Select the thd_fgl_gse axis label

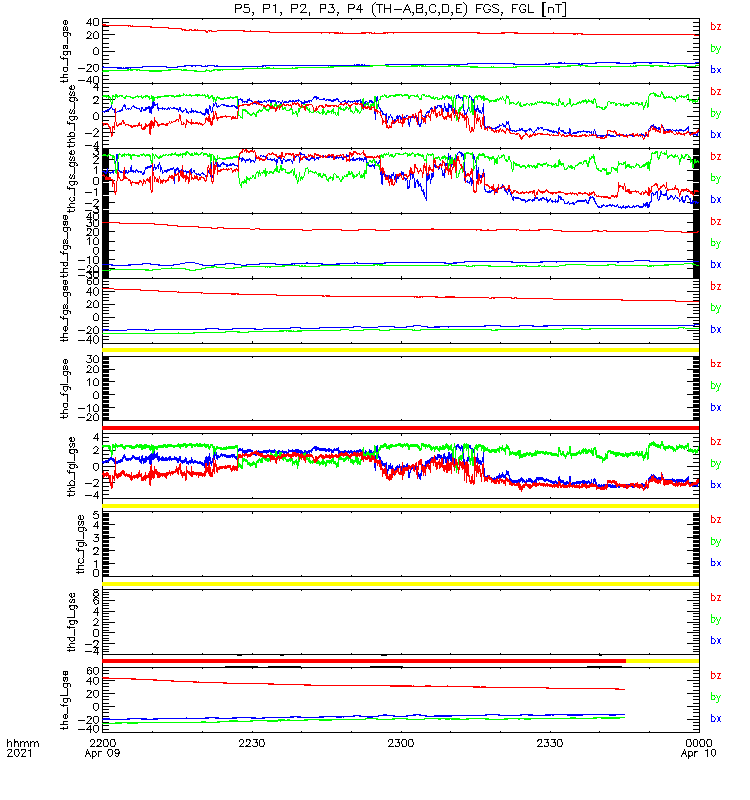[x=71, y=622]
